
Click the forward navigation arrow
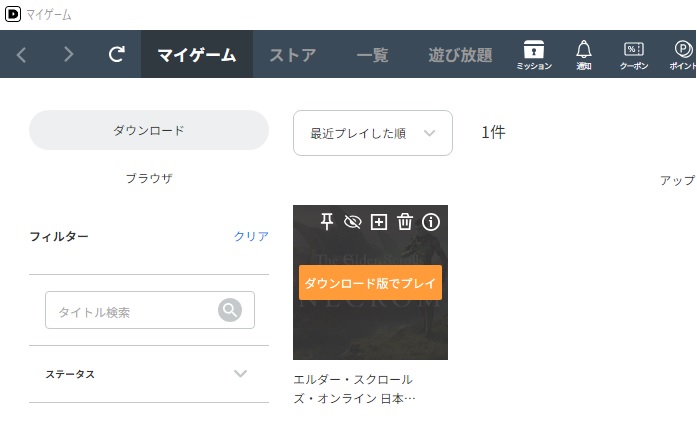pos(68,54)
